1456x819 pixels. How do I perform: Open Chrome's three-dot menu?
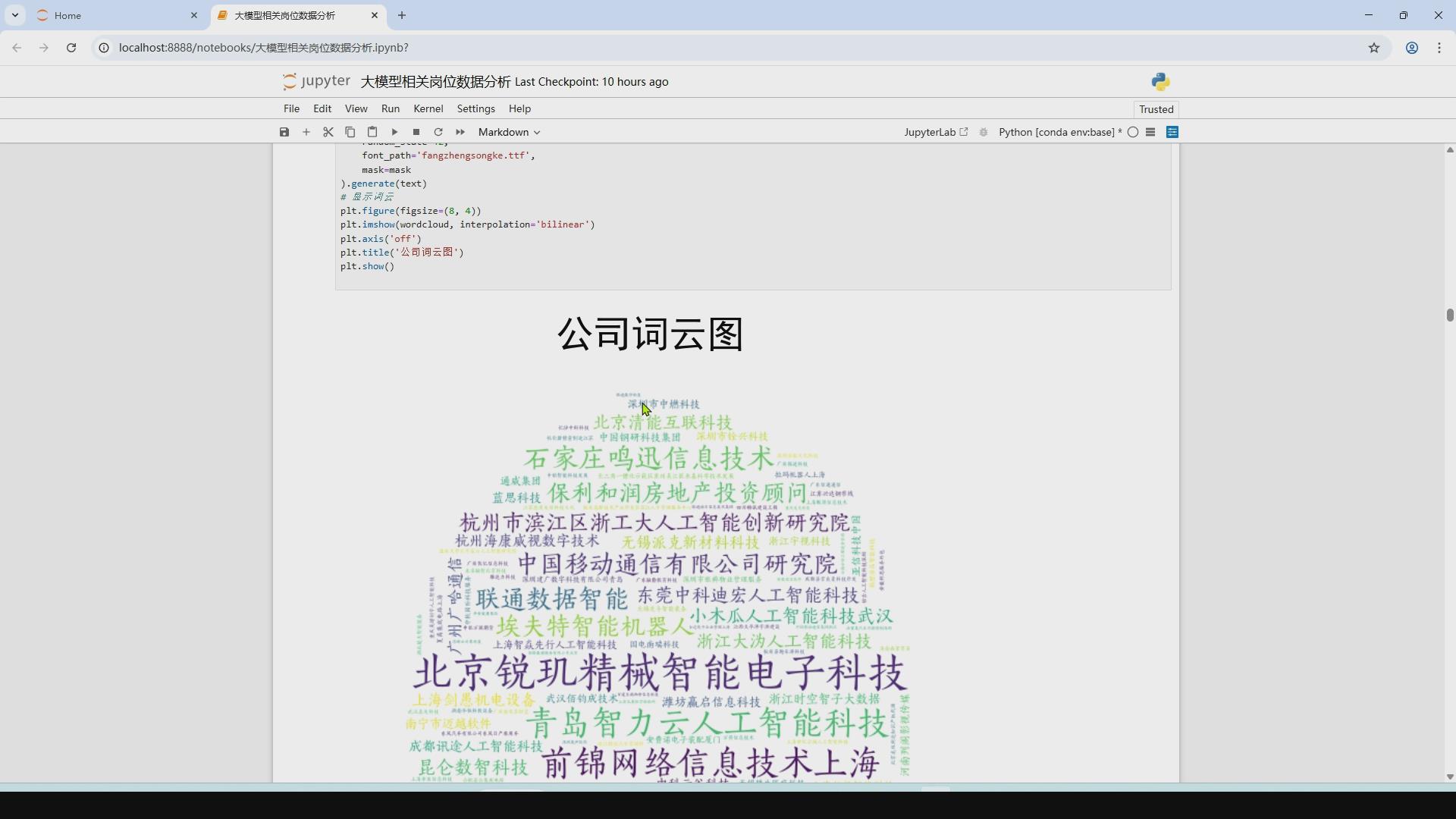coord(1439,47)
